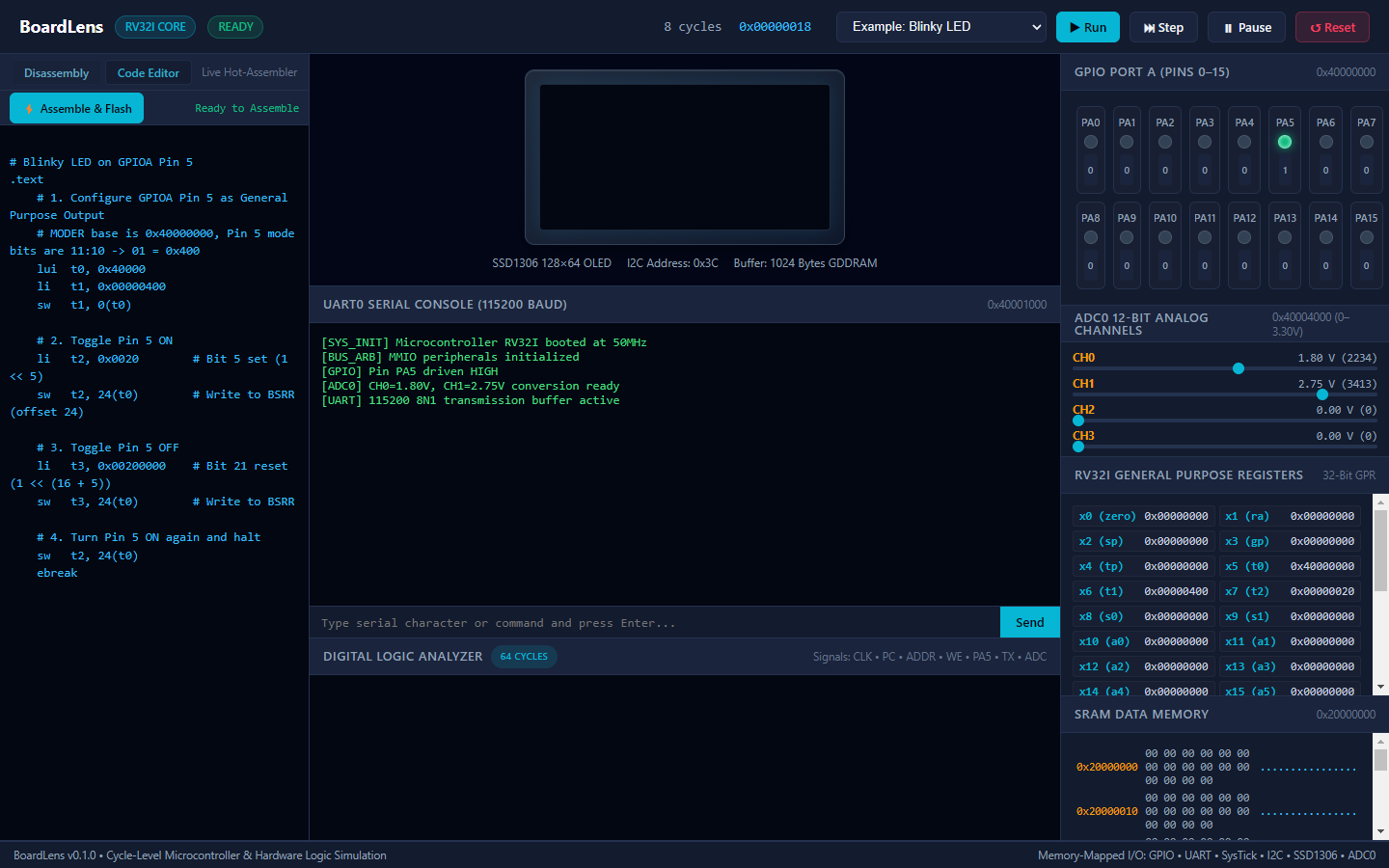Click the PA8 pin LED
This screenshot has height=868, width=1389.
[1091, 237]
